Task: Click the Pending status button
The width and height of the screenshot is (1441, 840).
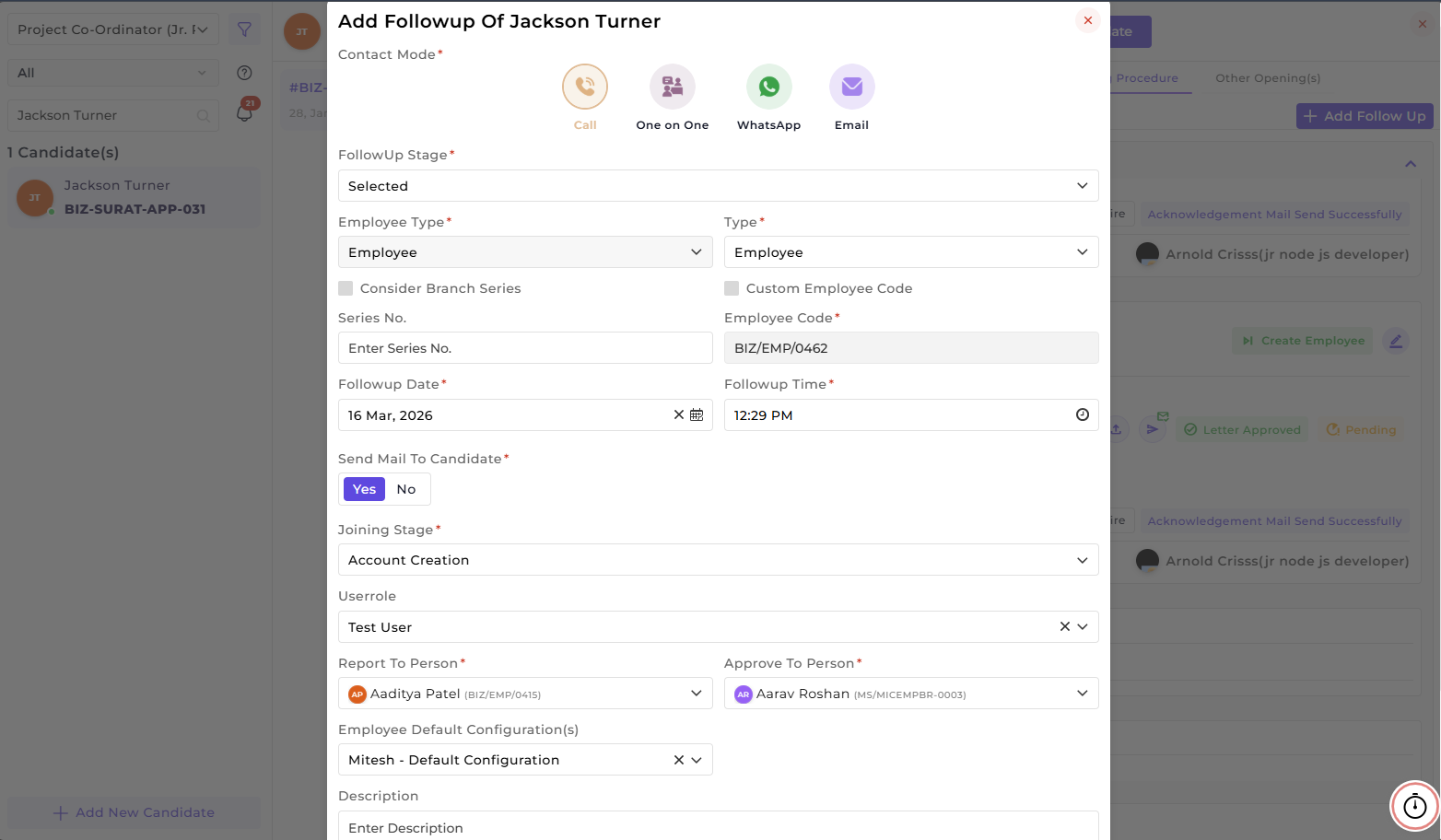Action: pos(1361,429)
